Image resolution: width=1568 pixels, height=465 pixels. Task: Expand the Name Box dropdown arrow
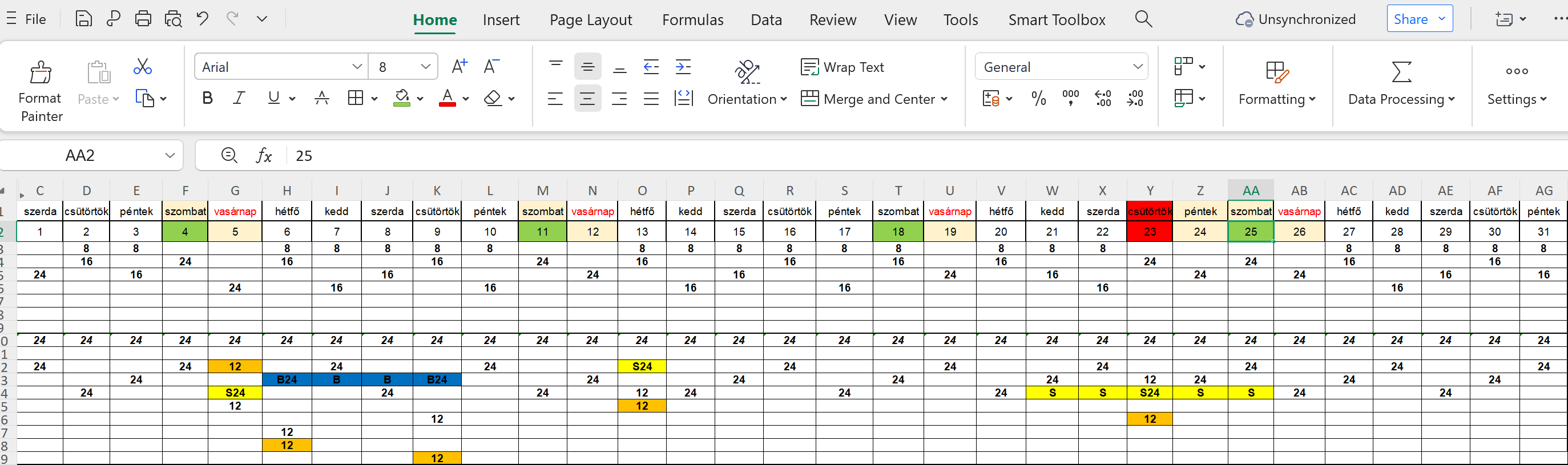click(x=170, y=156)
